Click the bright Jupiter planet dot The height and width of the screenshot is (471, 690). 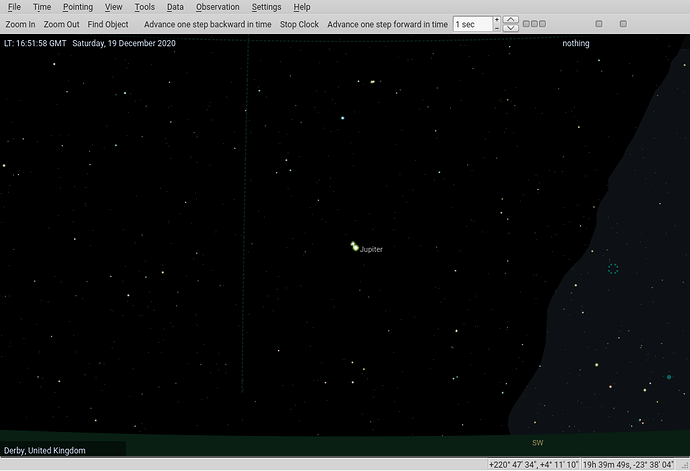point(356,248)
